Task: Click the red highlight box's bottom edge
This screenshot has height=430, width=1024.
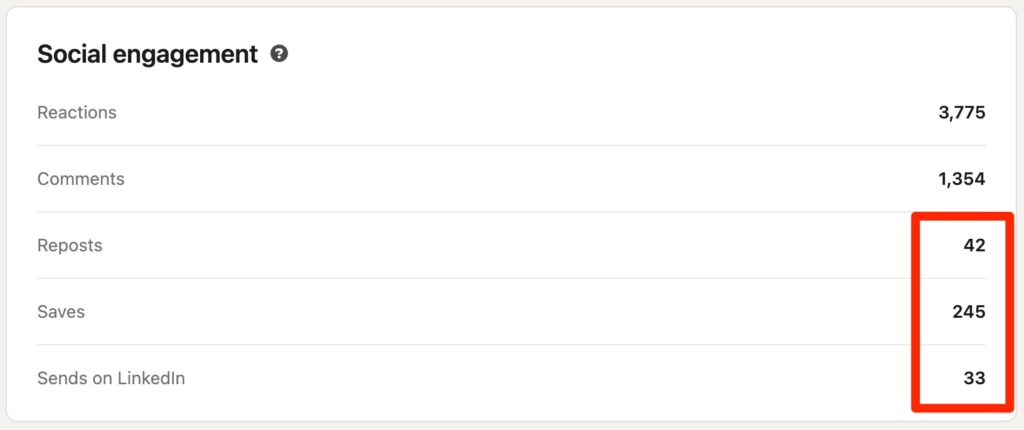Action: click(962, 406)
